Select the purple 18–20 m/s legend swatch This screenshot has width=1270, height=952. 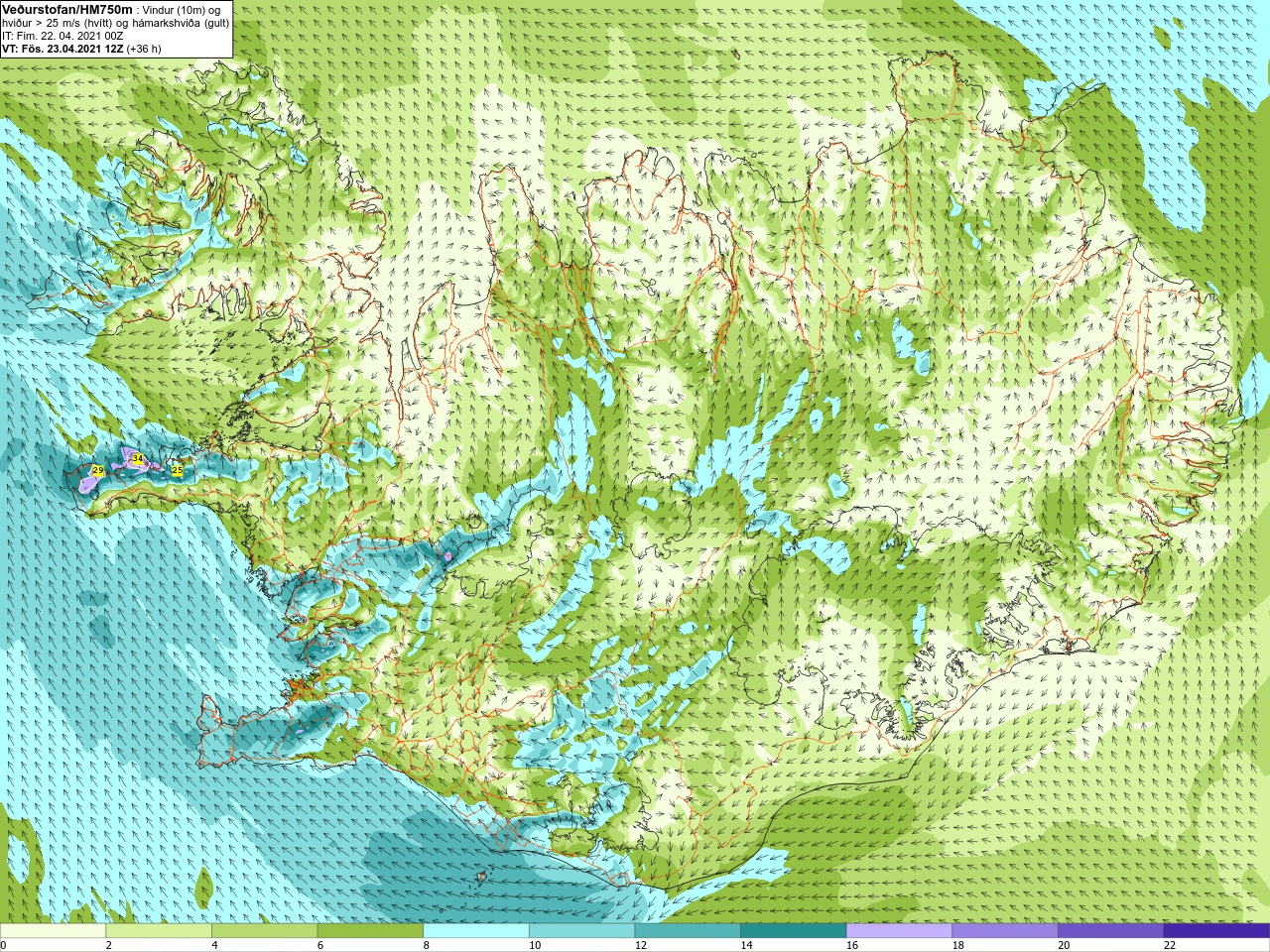click(x=1005, y=931)
